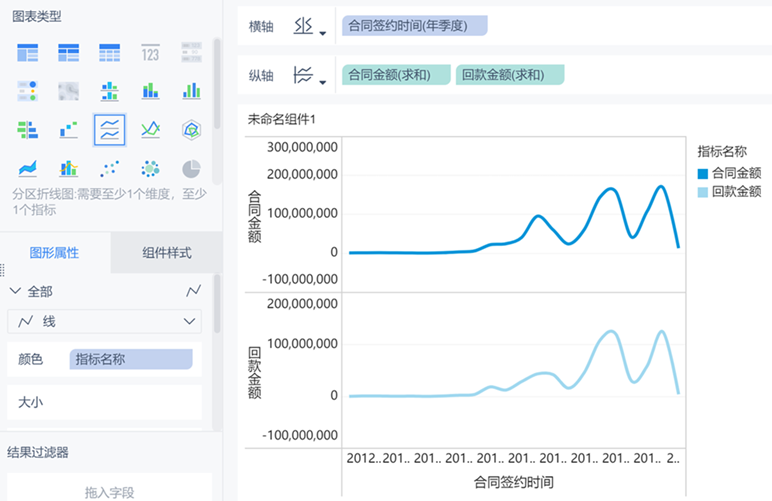
Task: Pick the waterfall chart type icon
Action: tap(68, 129)
